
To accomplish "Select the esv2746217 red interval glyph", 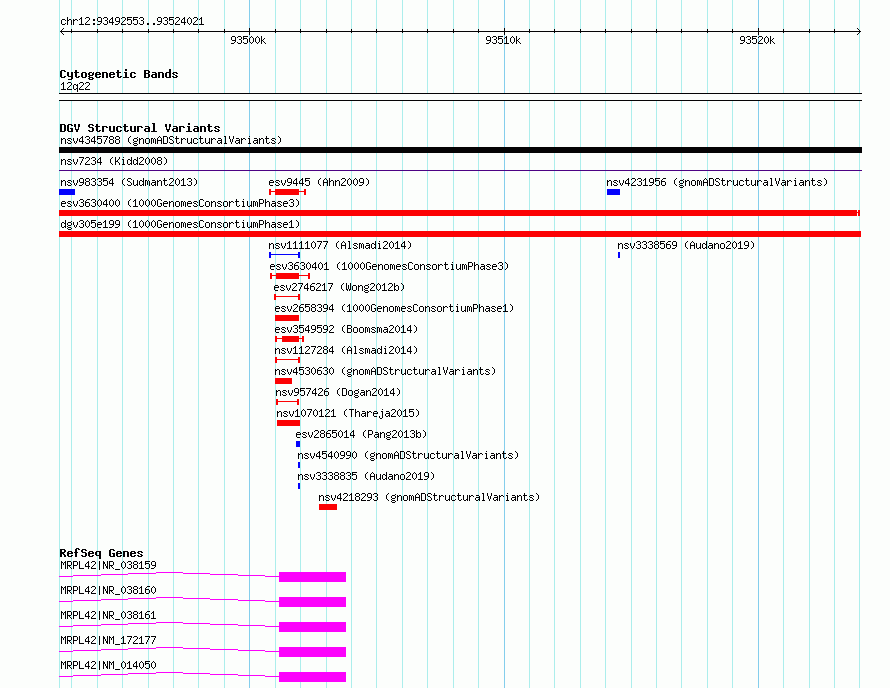I will [287, 297].
